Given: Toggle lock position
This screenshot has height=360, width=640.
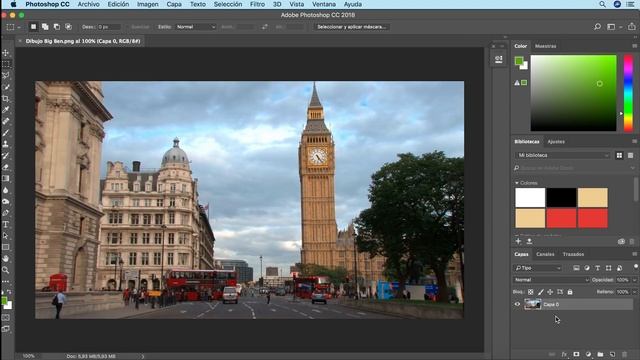Looking at the screenshot, I should pos(550,292).
